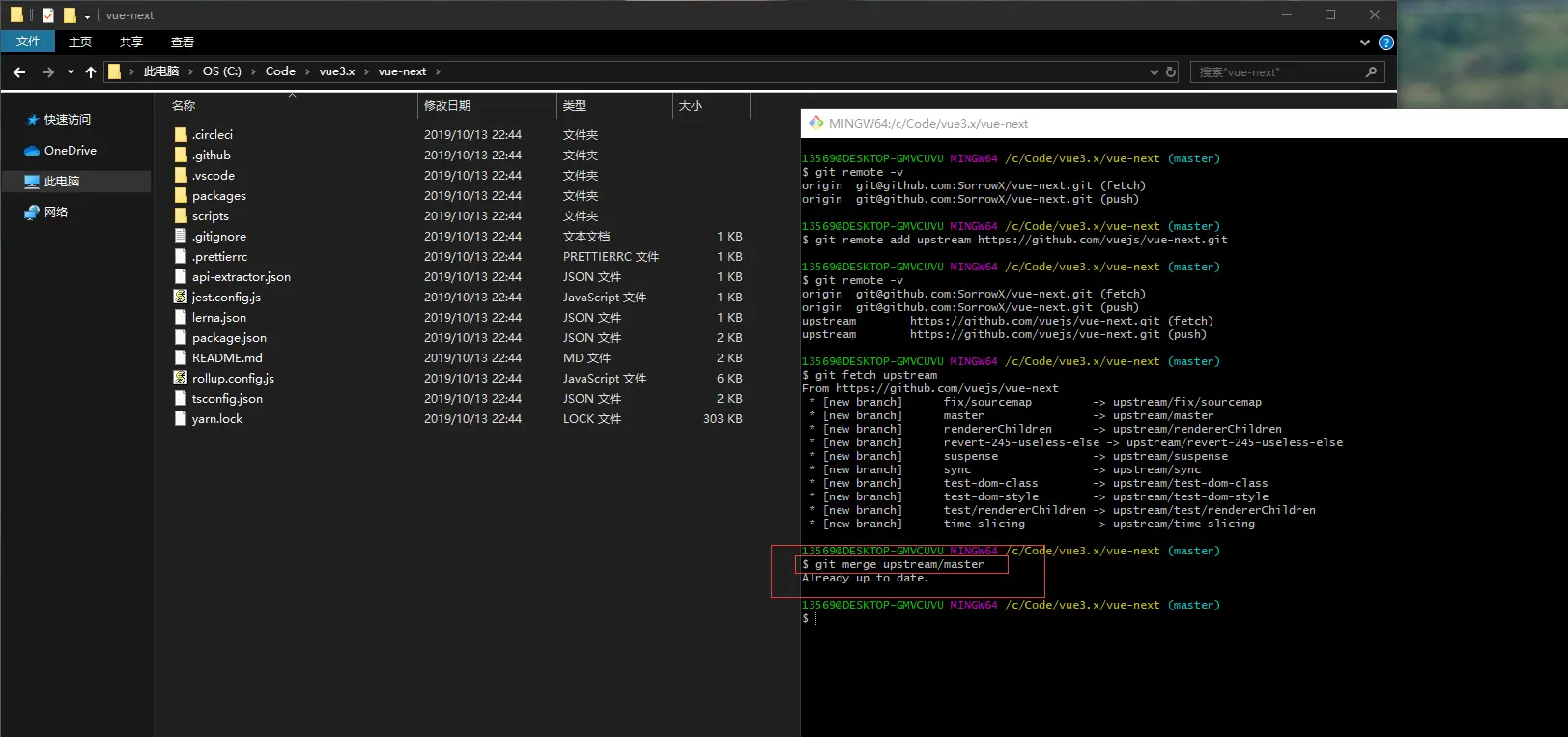Open the recent locations dropdown

click(x=71, y=71)
